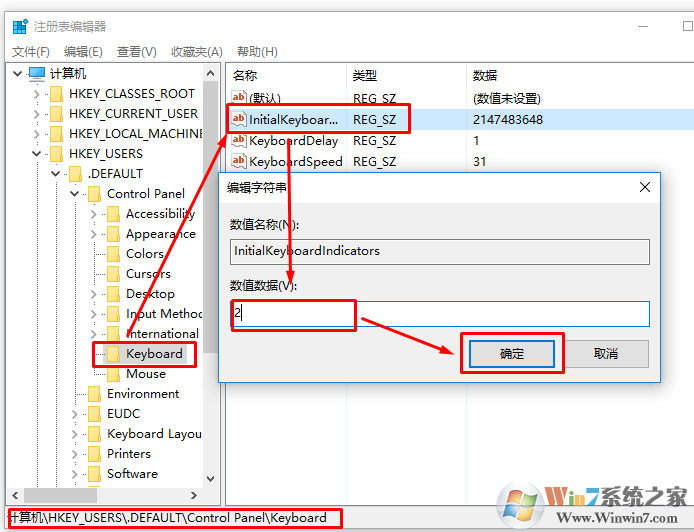Select the HKEY_USERS folder icon
The image size is (694, 532).
point(56,154)
